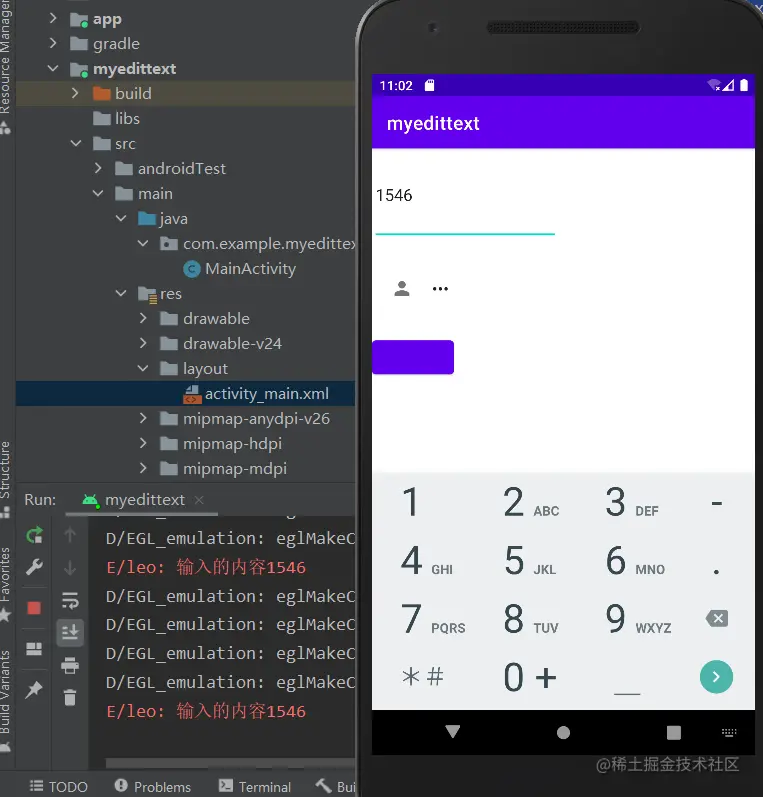The height and width of the screenshot is (797, 763).
Task: Toggle scroll to end icon in console
Action: pos(70,632)
